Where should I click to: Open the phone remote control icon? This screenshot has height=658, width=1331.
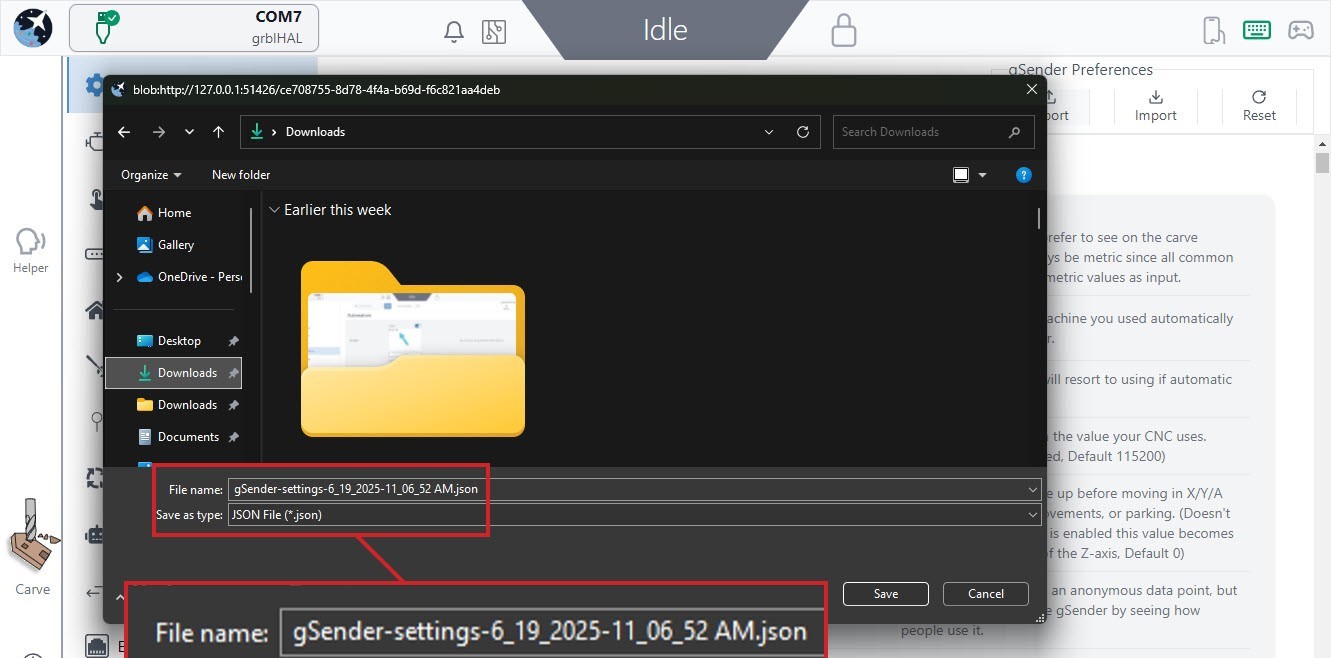pyautogui.click(x=1213, y=30)
